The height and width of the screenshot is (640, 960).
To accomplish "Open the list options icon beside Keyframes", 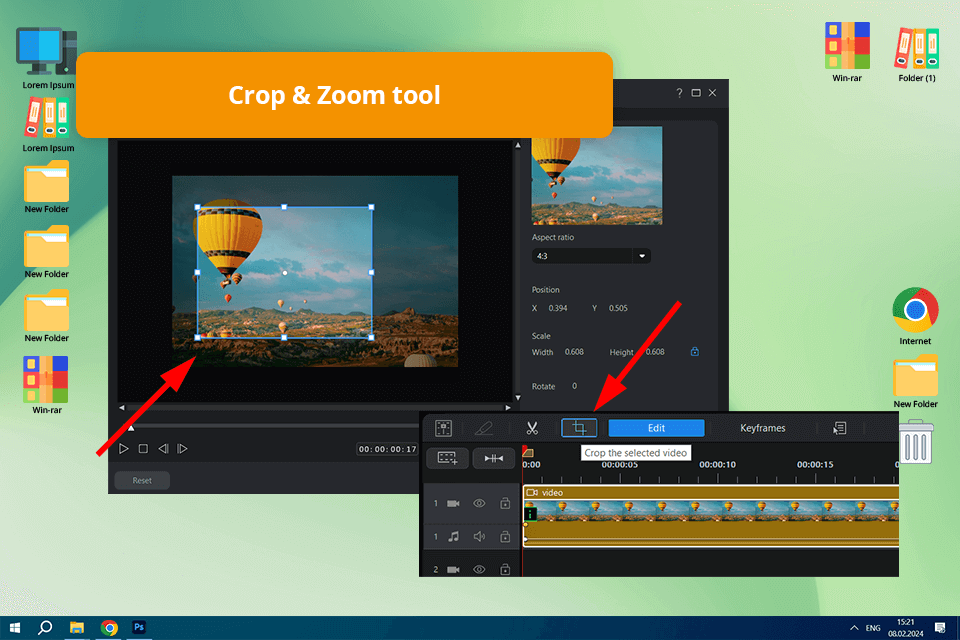I will click(839, 428).
